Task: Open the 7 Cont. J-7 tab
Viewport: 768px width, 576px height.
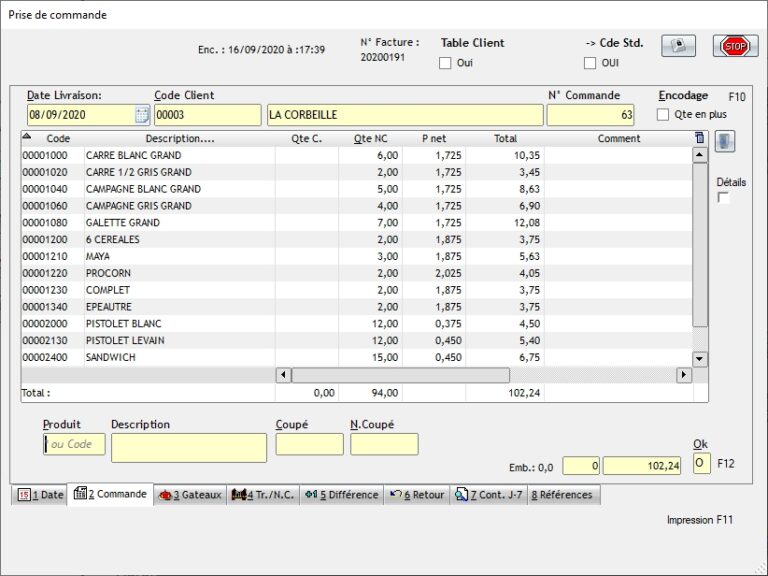Action: [487, 495]
